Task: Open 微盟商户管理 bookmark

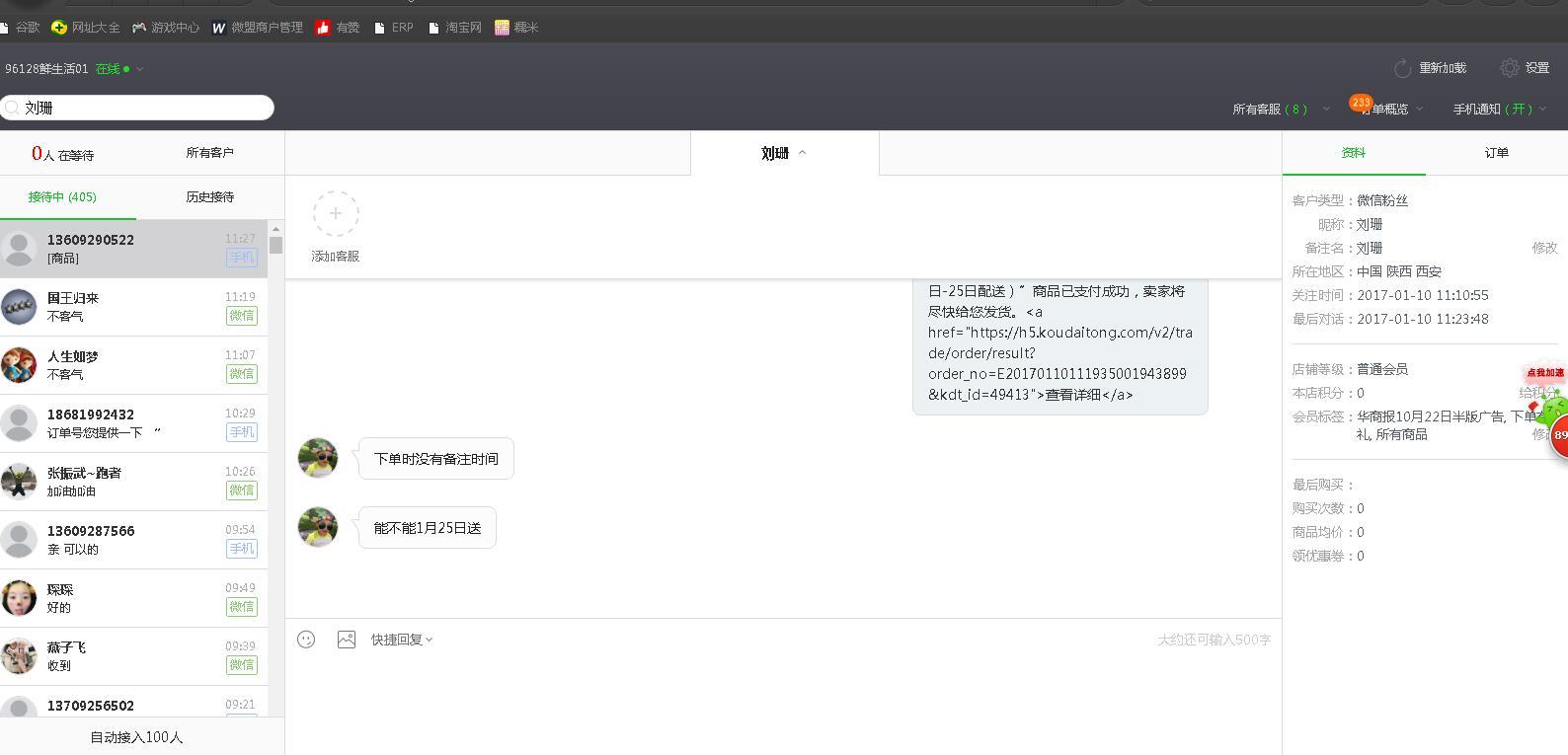Action: click(258, 28)
